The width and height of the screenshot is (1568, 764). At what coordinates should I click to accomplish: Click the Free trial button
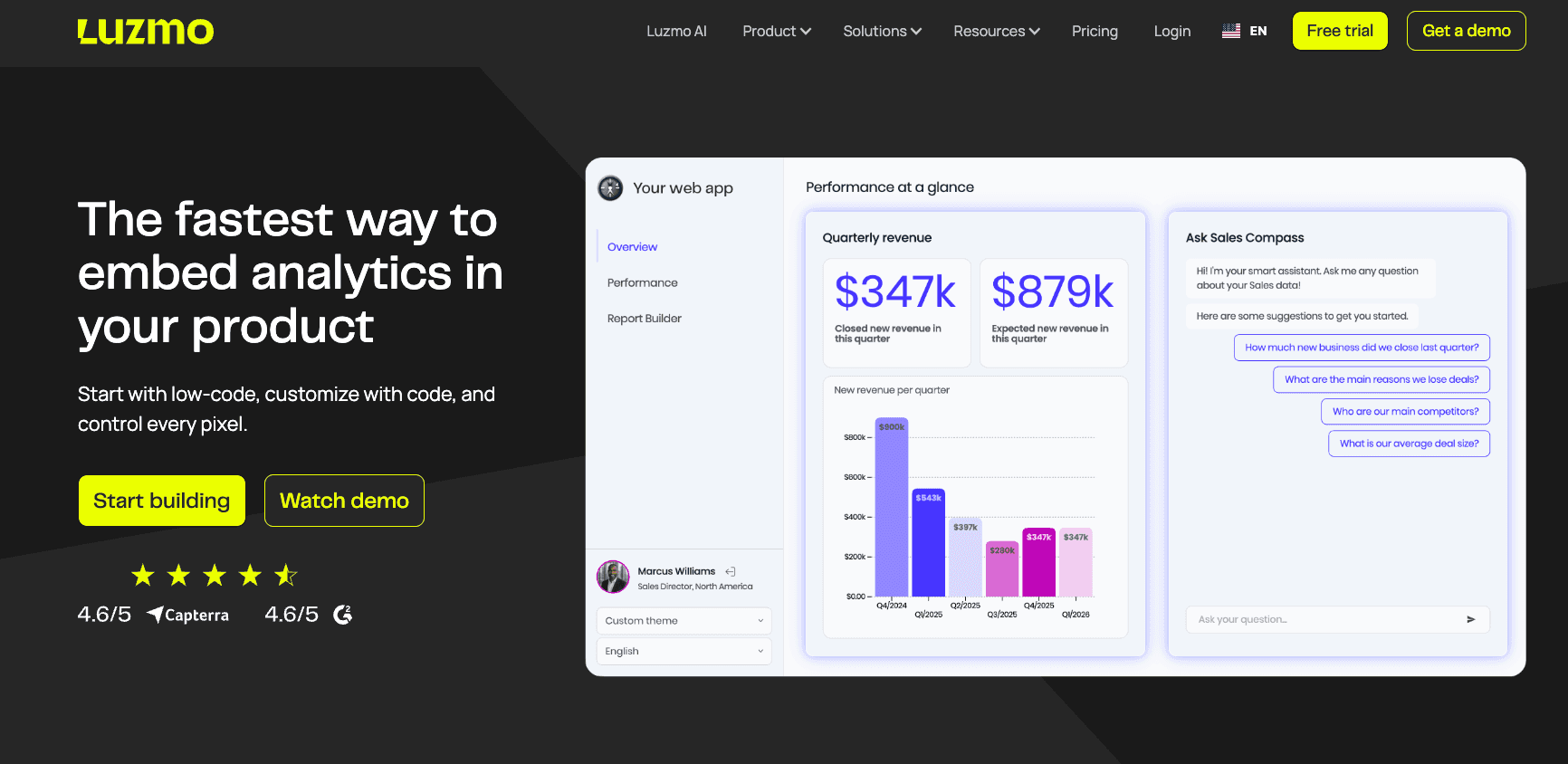coord(1340,31)
